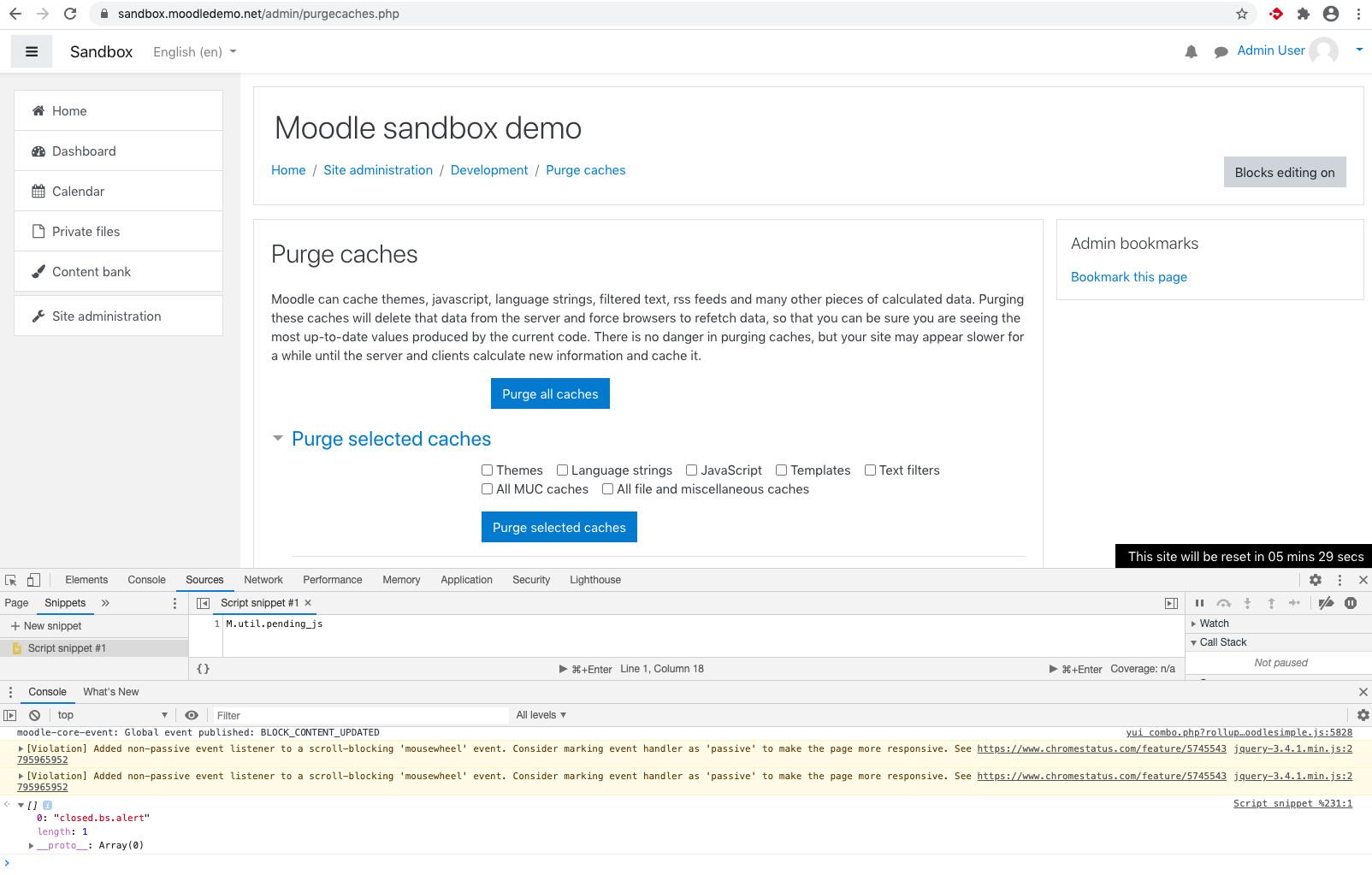The width and height of the screenshot is (1372, 875).
Task: Click the browser address bar
Action: click(659, 14)
